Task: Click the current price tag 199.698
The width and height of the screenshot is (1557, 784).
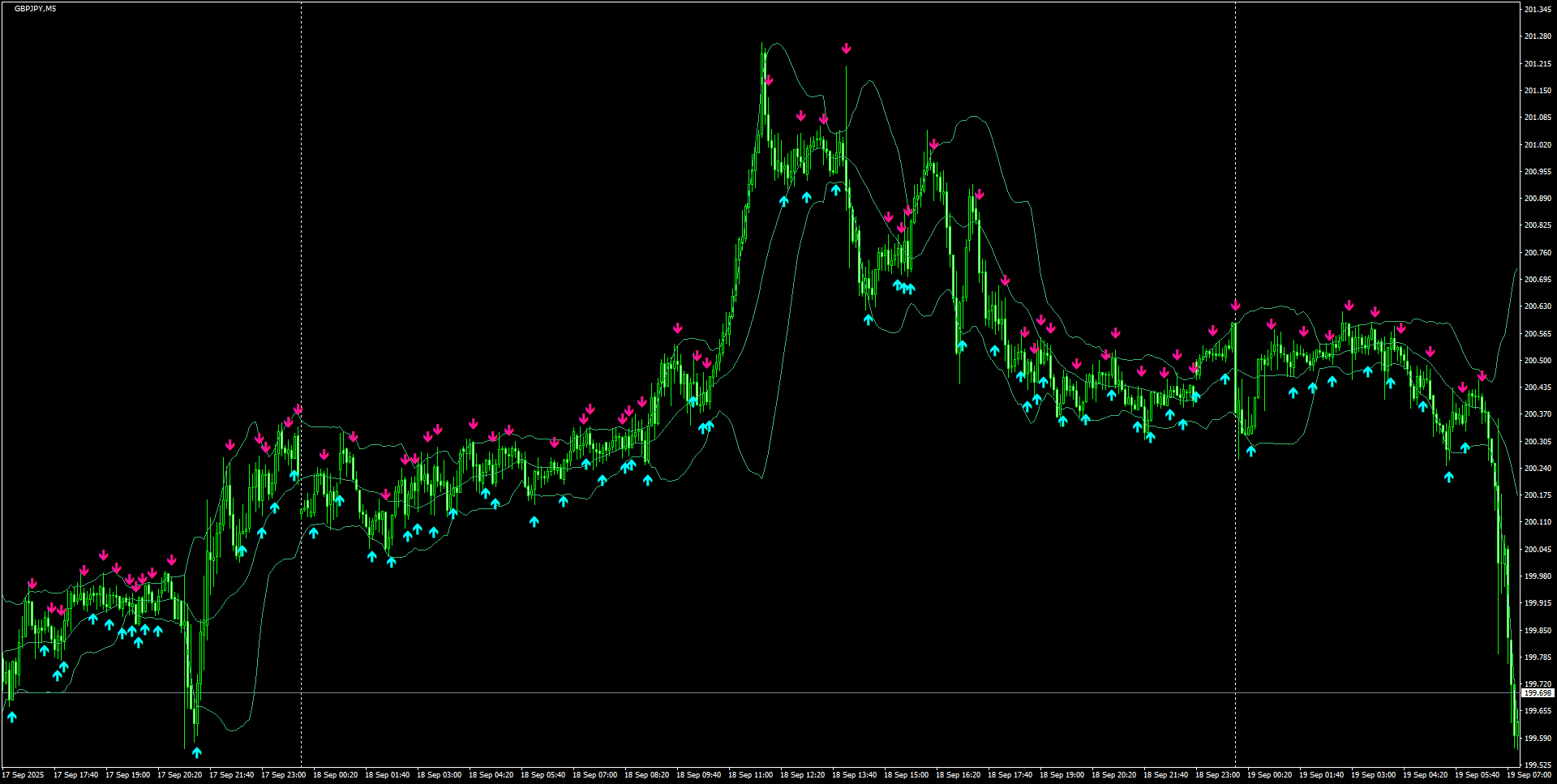Action: tap(1538, 693)
